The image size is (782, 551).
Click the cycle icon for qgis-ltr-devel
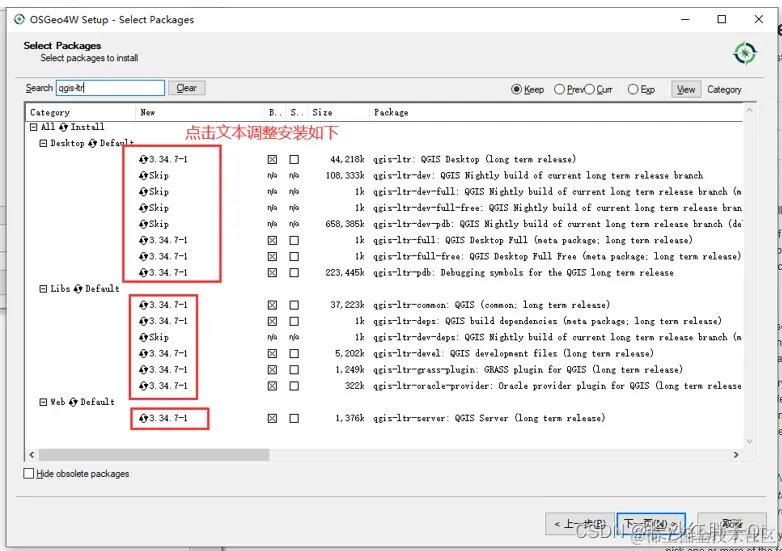pyautogui.click(x=143, y=354)
